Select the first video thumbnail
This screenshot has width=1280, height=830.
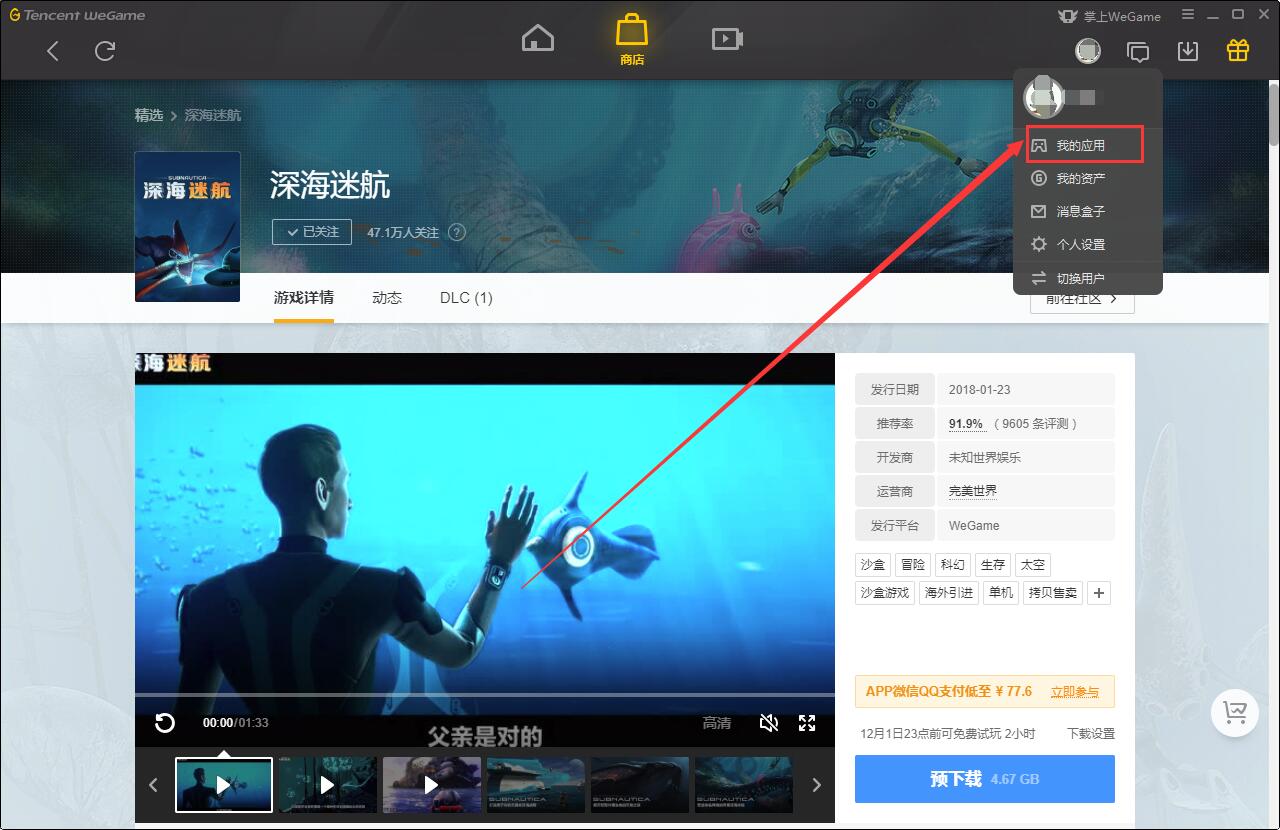click(224, 784)
